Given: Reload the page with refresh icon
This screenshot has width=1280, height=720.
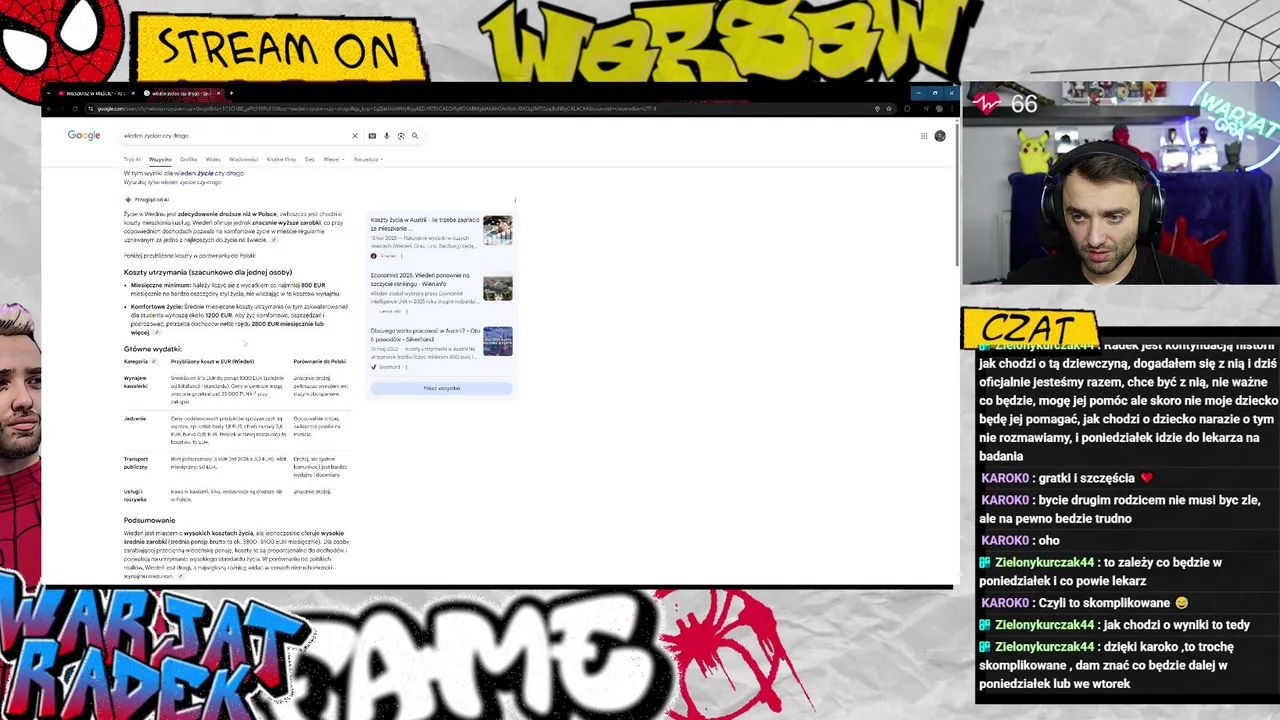Looking at the screenshot, I should click(75, 109).
